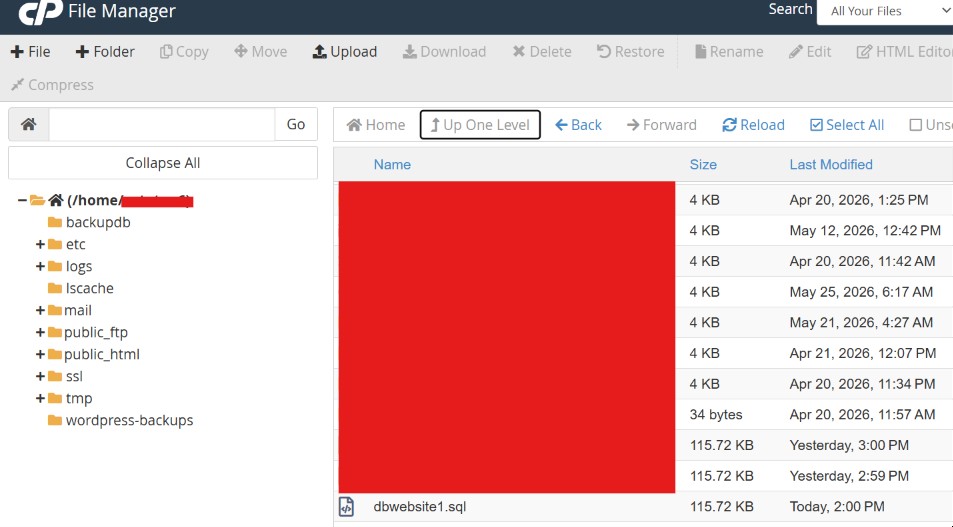
Task: Click the May 12, 2026, 12:42 PM cell
Action: pos(865,230)
